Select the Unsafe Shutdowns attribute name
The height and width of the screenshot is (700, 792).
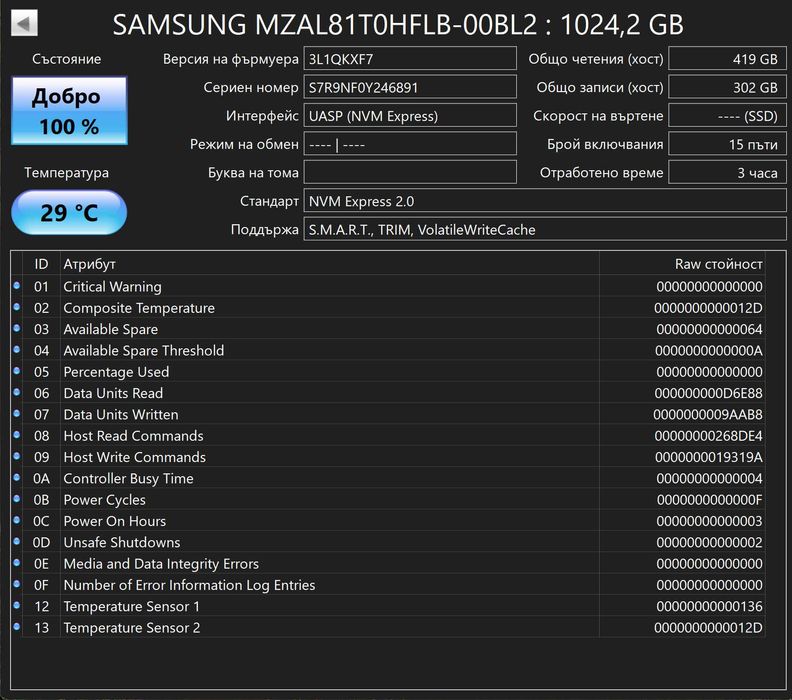click(122, 542)
